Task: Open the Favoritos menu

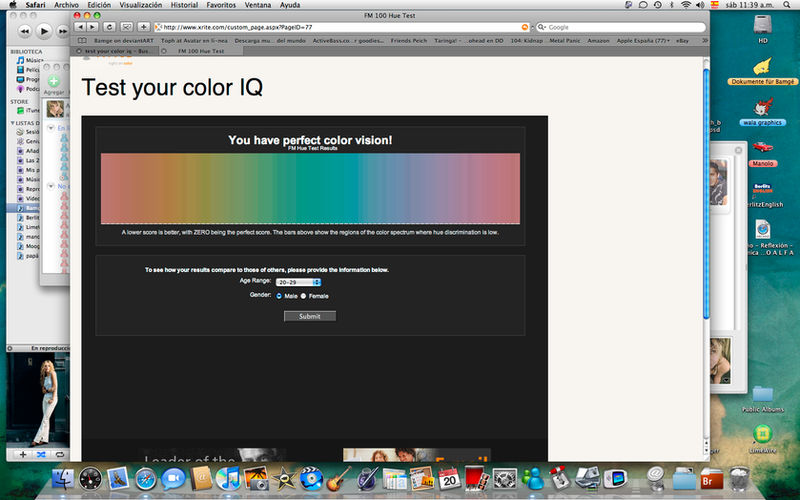Action: click(221, 5)
